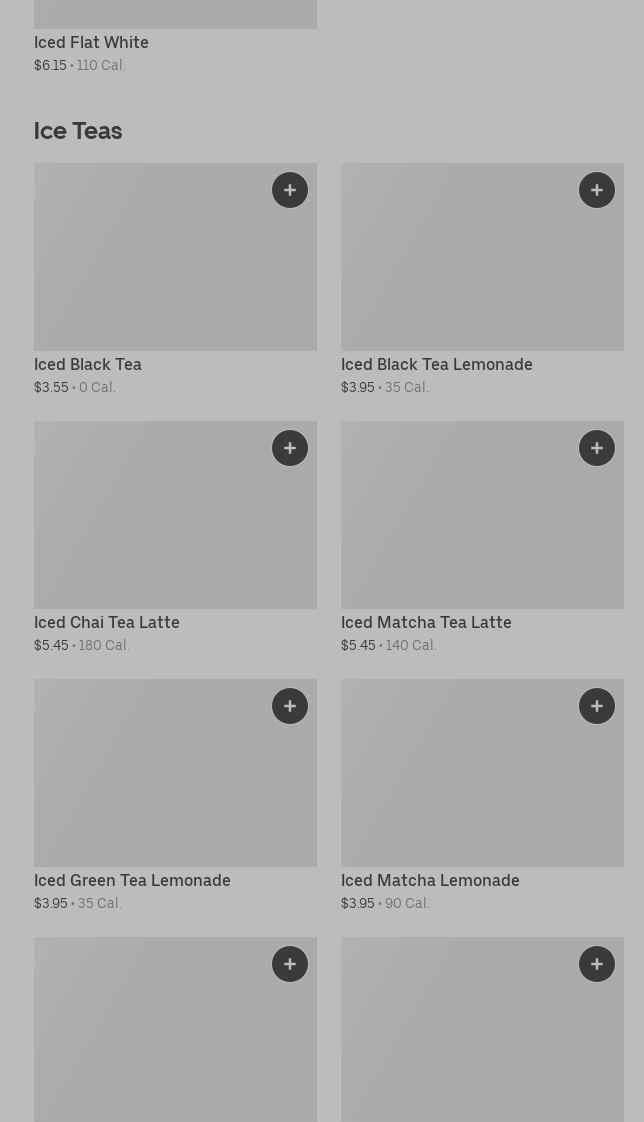Open Iced Green Tea Lemonade photo
The width and height of the screenshot is (644, 1122).
click(175, 773)
